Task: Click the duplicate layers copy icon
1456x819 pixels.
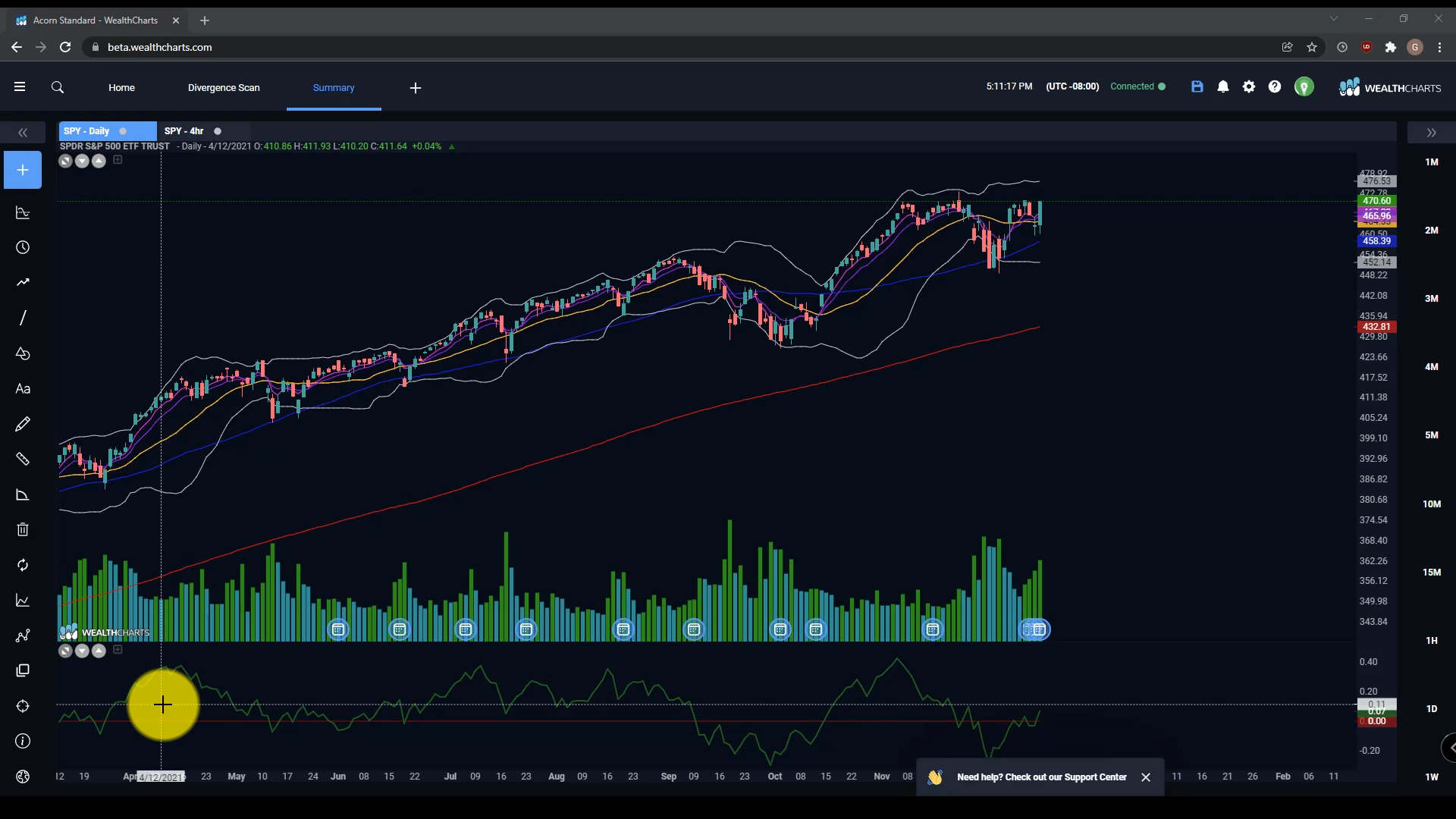Action: pos(23,670)
